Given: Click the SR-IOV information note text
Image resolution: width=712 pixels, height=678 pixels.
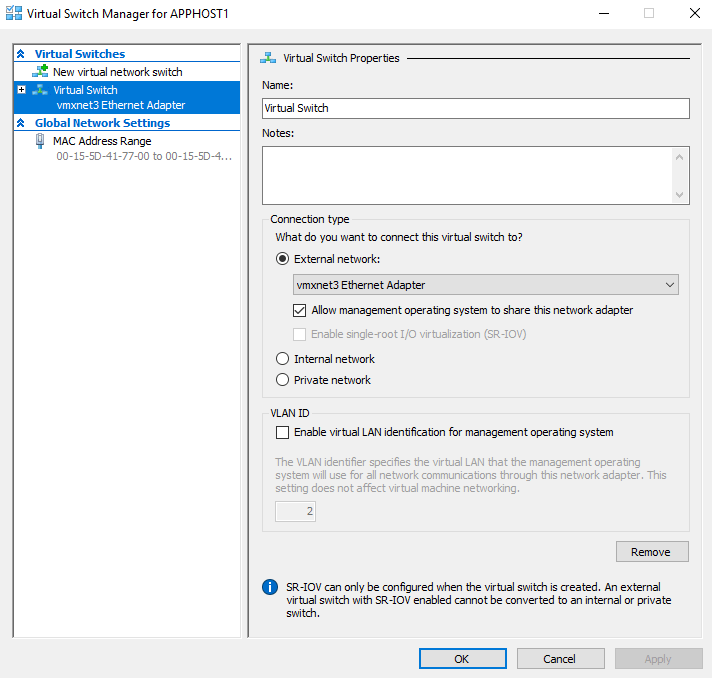Looking at the screenshot, I should (x=479, y=600).
